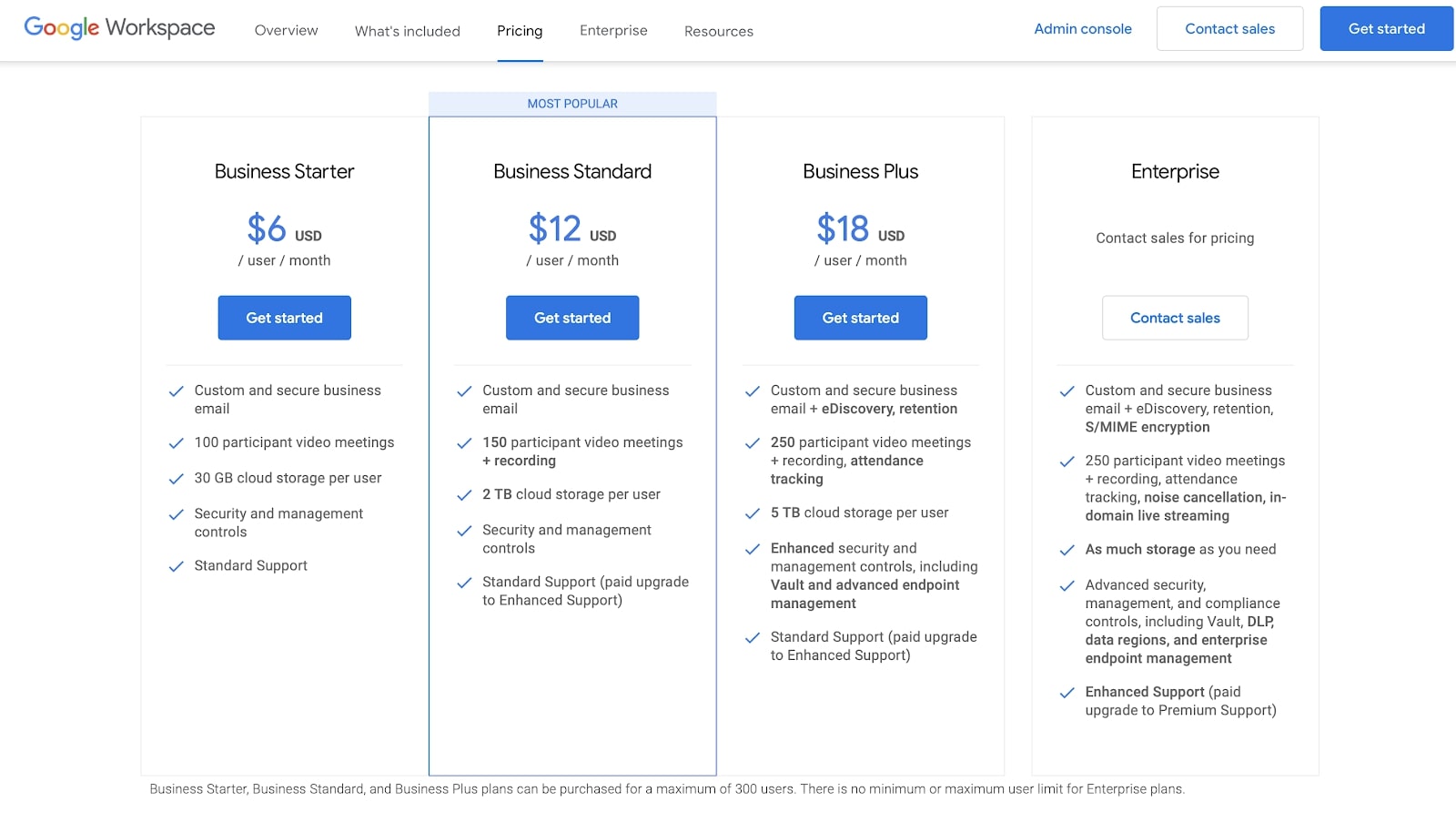Click '5 TB cloud storage per user' text

(859, 512)
